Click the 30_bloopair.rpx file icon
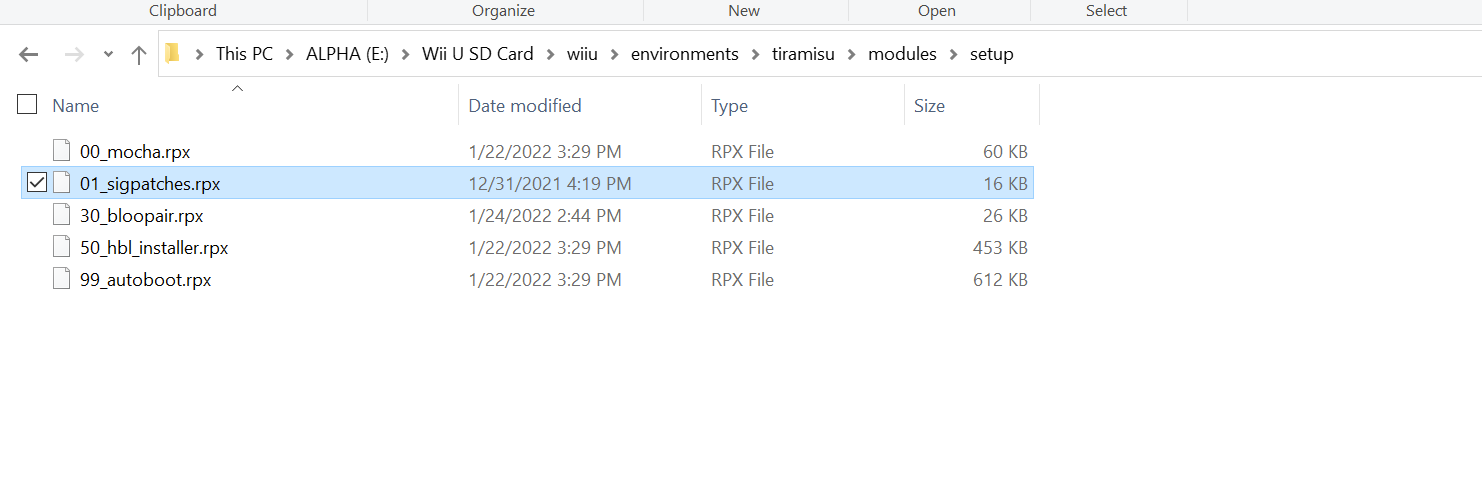The height and width of the screenshot is (484, 1482). click(62, 216)
